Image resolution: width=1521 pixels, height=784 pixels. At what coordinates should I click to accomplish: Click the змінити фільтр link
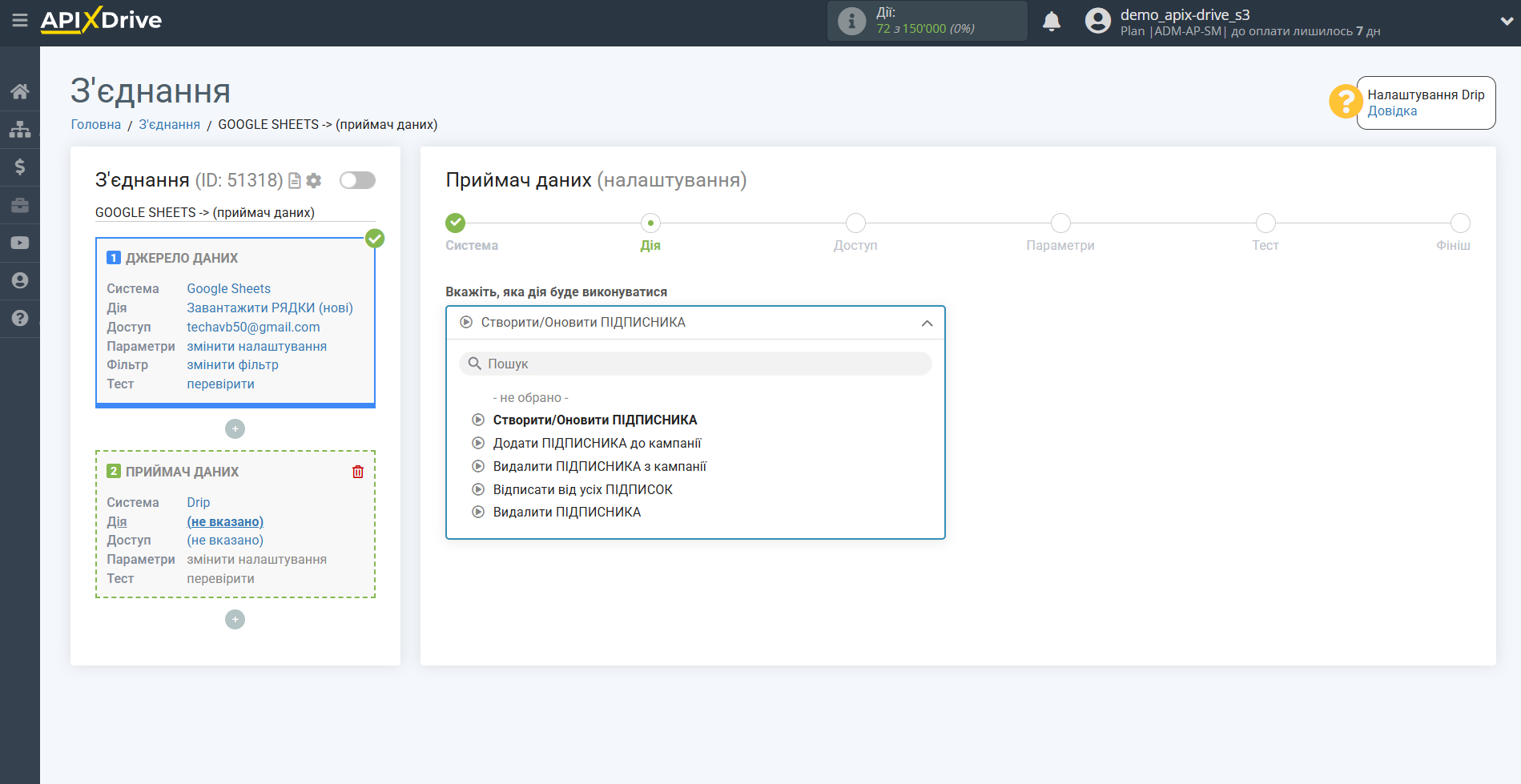(232, 365)
